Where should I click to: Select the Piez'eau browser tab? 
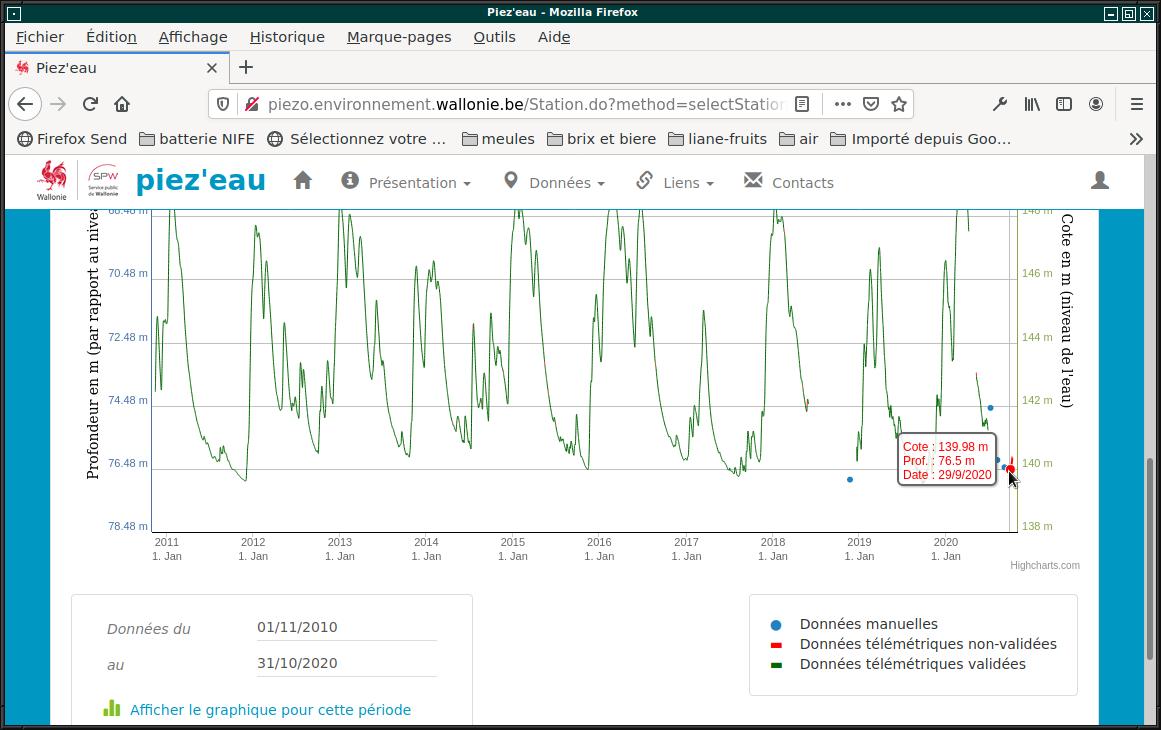117,68
